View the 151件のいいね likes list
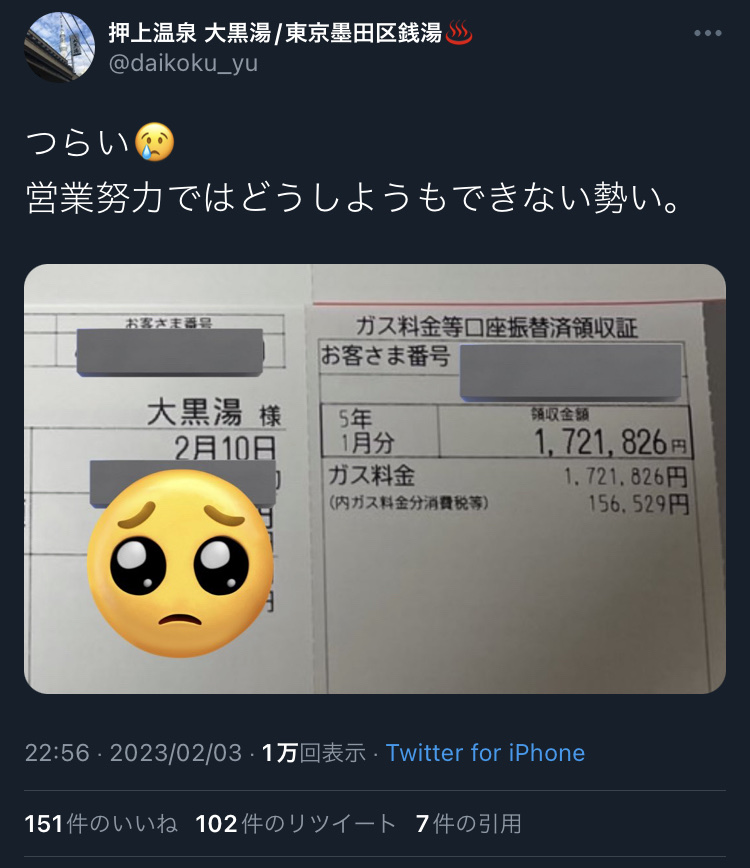Viewport: 750px width, 868px height. click(x=101, y=824)
